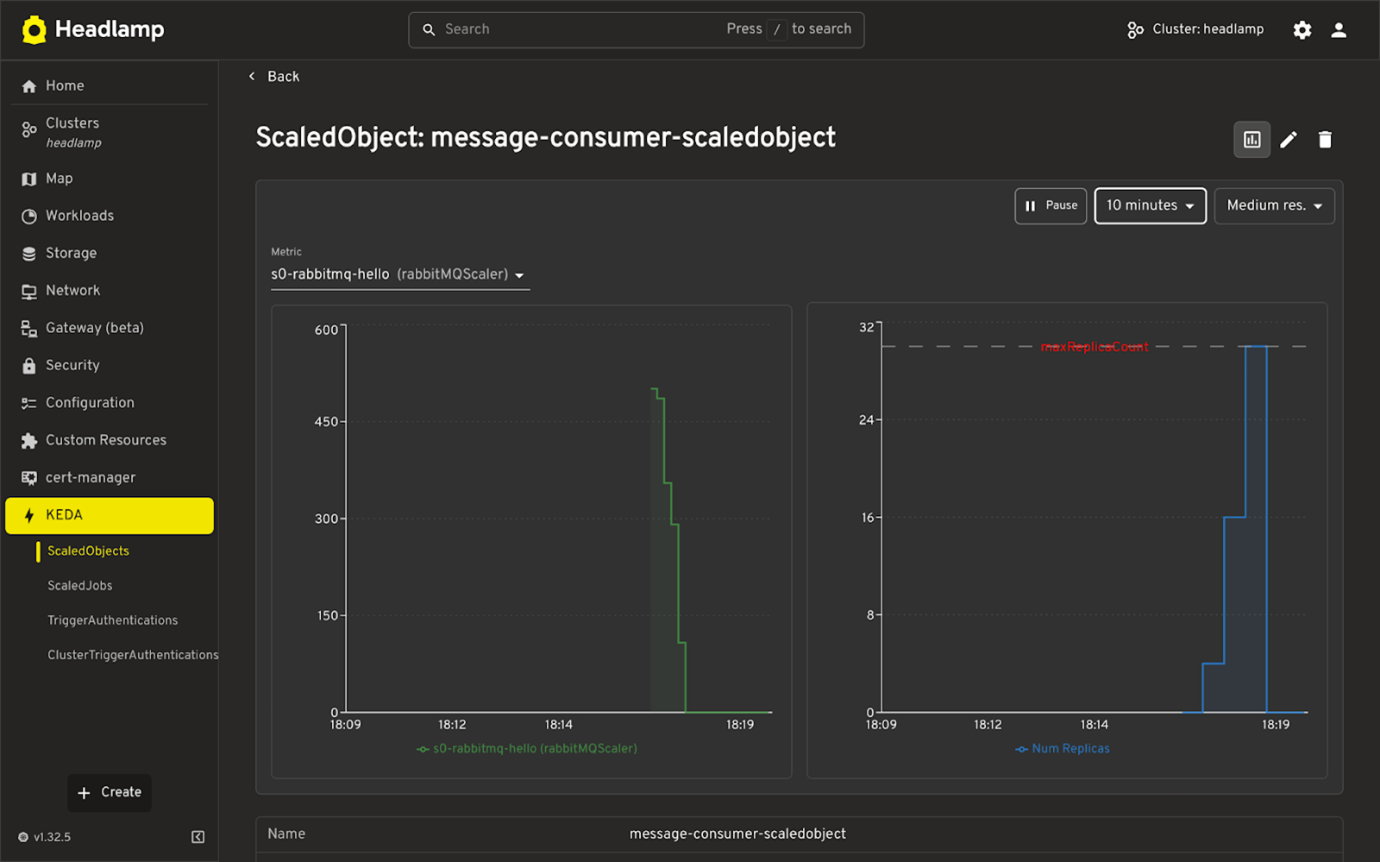This screenshot has width=1380, height=862.
Task: Click the Storage icon in the sidebar
Action: [x=29, y=254]
